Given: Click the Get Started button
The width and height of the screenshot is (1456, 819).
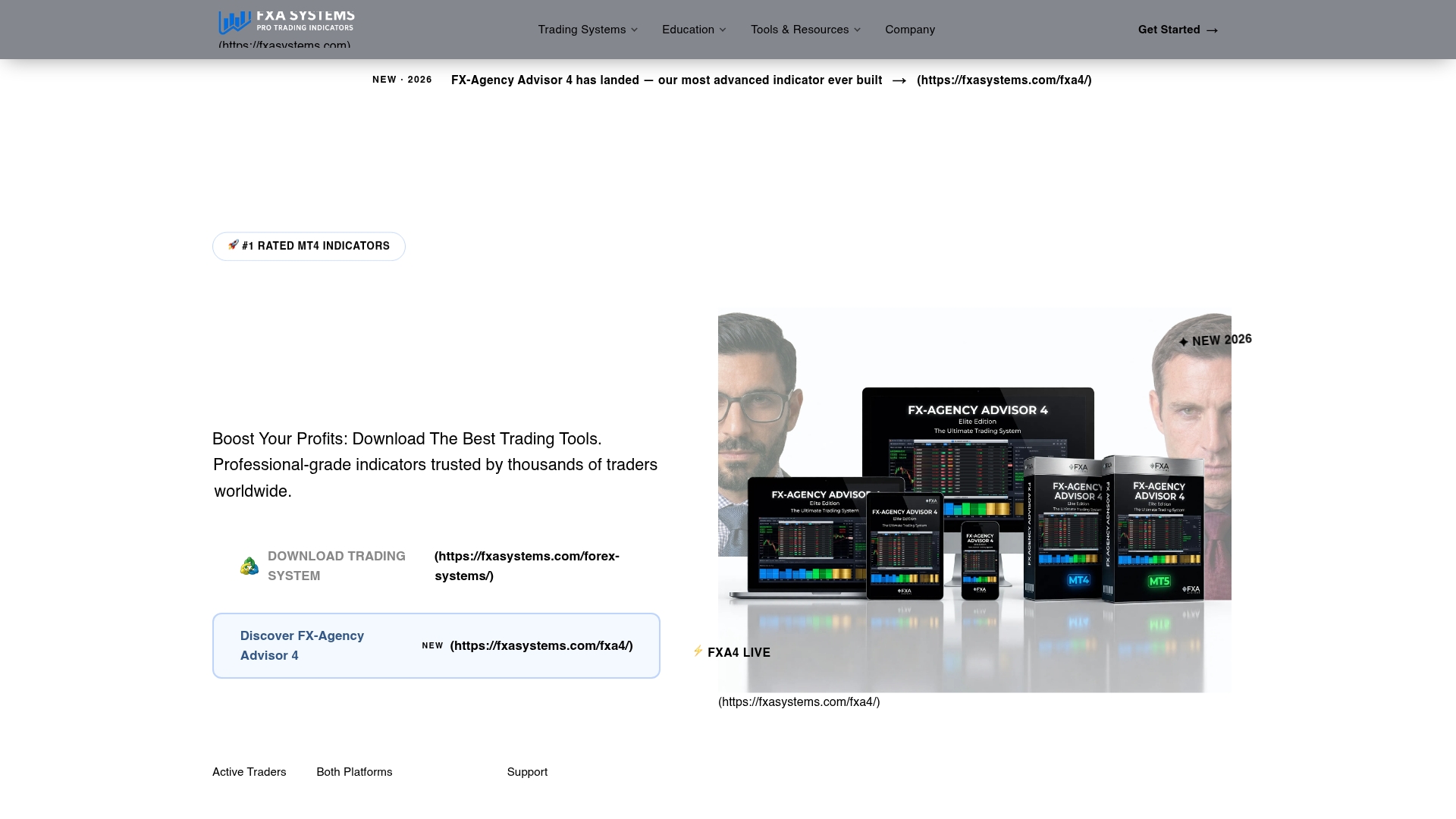Looking at the screenshot, I should pos(1178,30).
